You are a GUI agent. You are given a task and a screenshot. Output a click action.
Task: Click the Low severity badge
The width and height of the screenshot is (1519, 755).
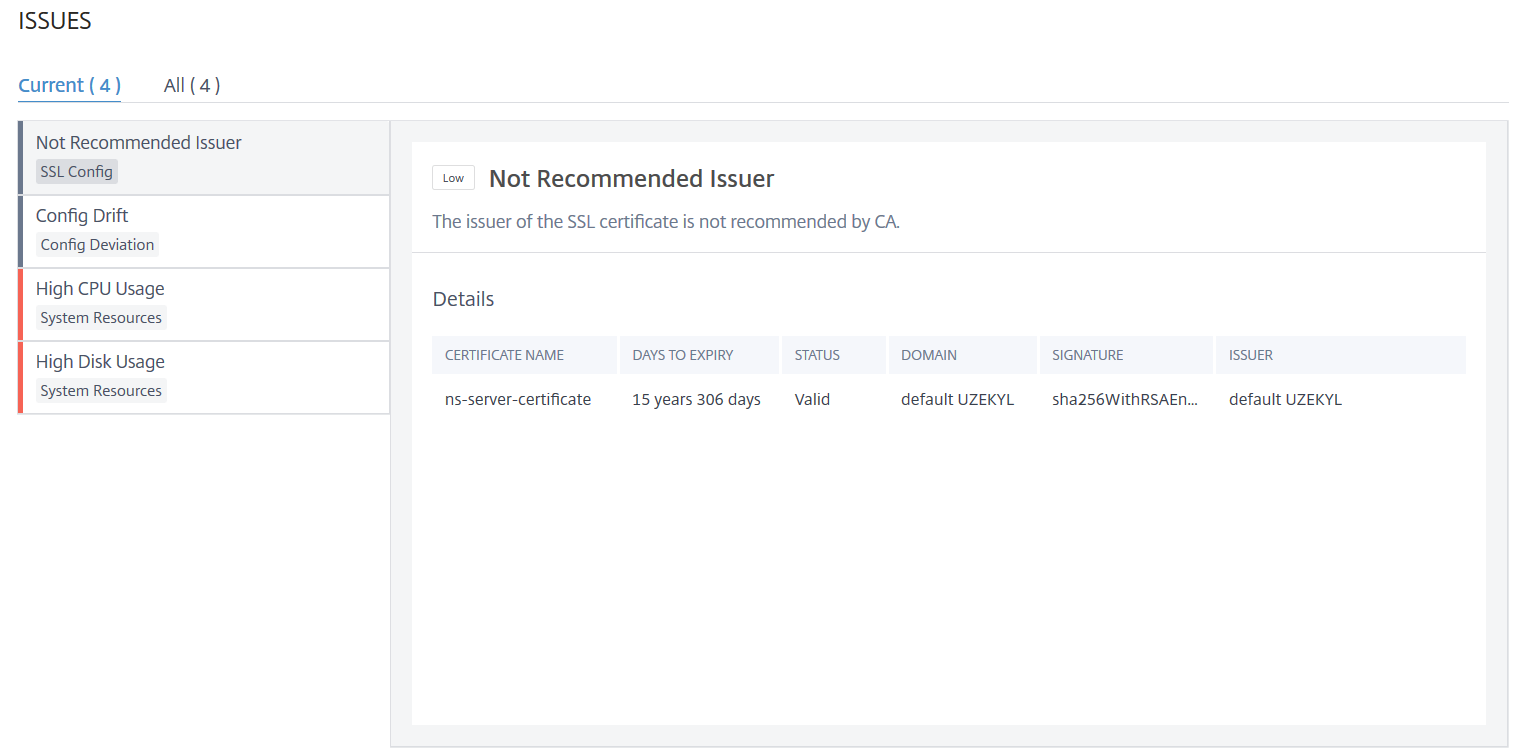pos(453,178)
